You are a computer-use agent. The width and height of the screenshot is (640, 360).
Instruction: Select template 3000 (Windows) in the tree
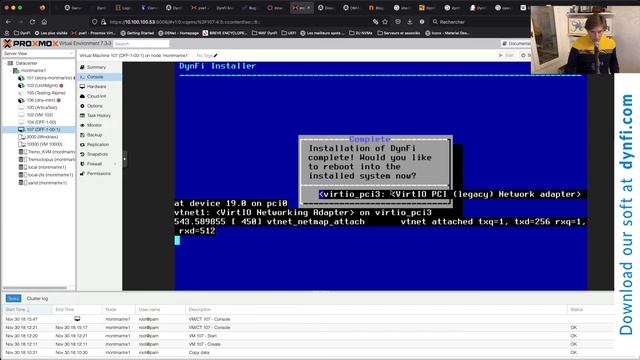(x=42, y=137)
